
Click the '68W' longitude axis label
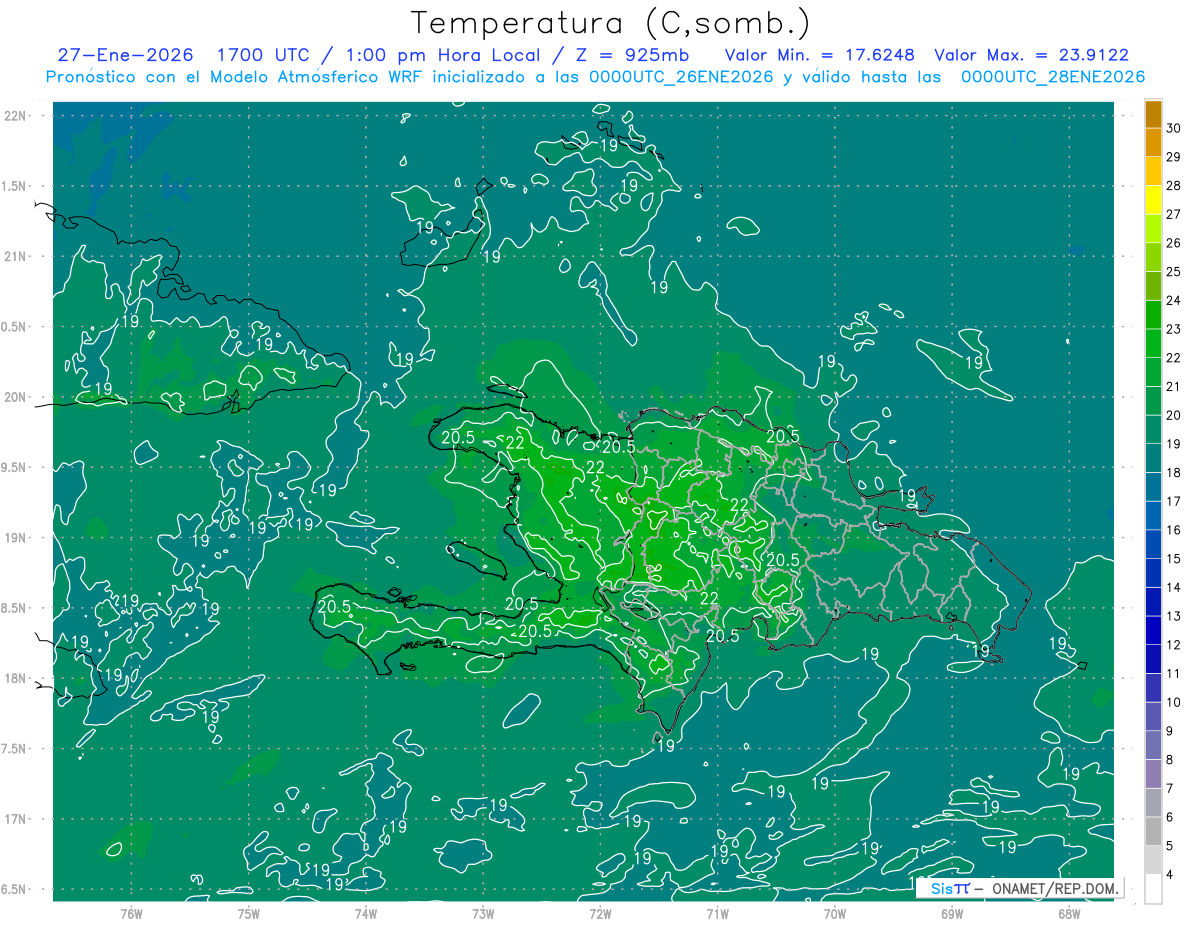(1069, 914)
